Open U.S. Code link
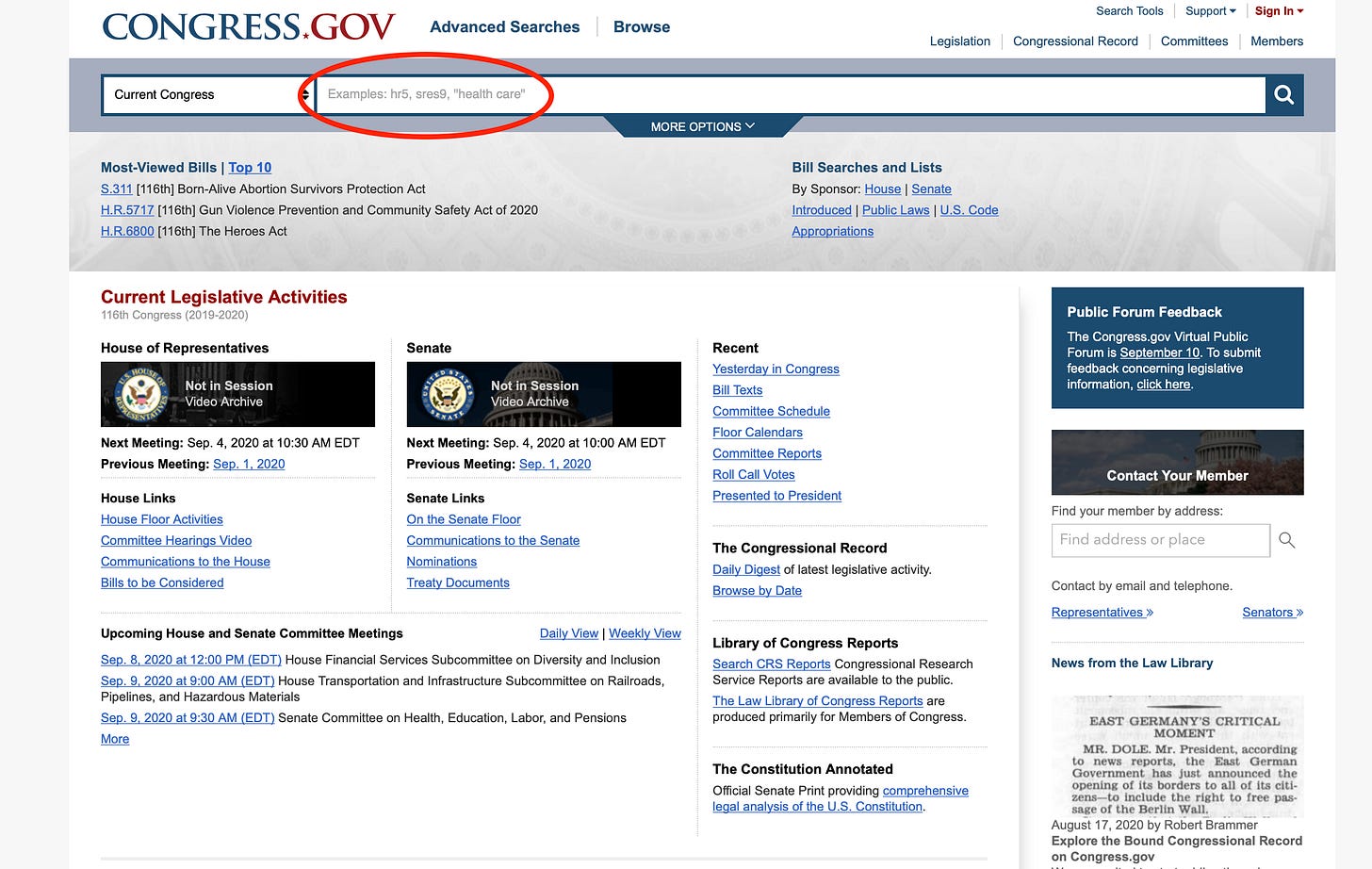Viewport: 1372px width, 869px height. click(x=969, y=210)
